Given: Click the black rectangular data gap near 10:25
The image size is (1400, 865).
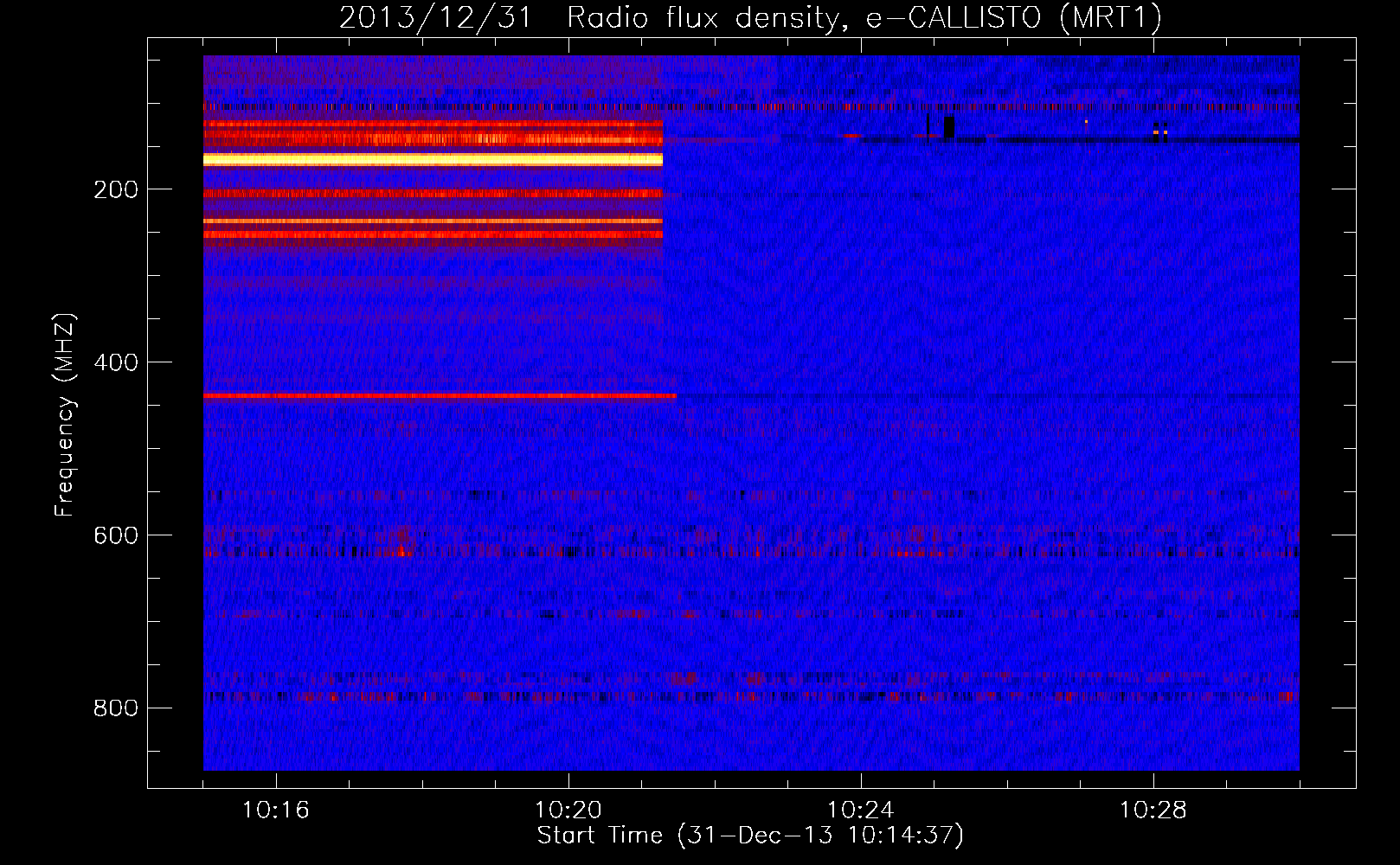Looking at the screenshot, I should [949, 127].
